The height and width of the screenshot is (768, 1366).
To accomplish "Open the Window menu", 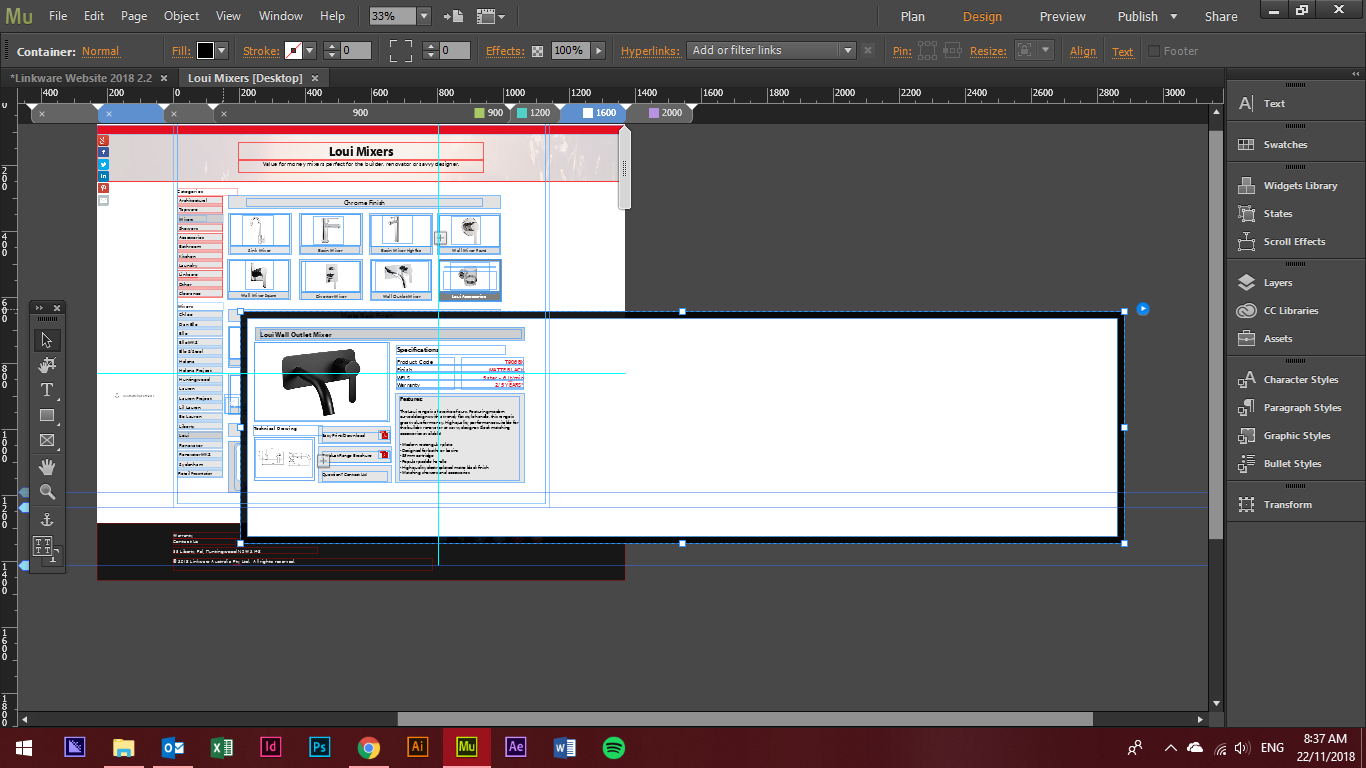I will click(281, 16).
